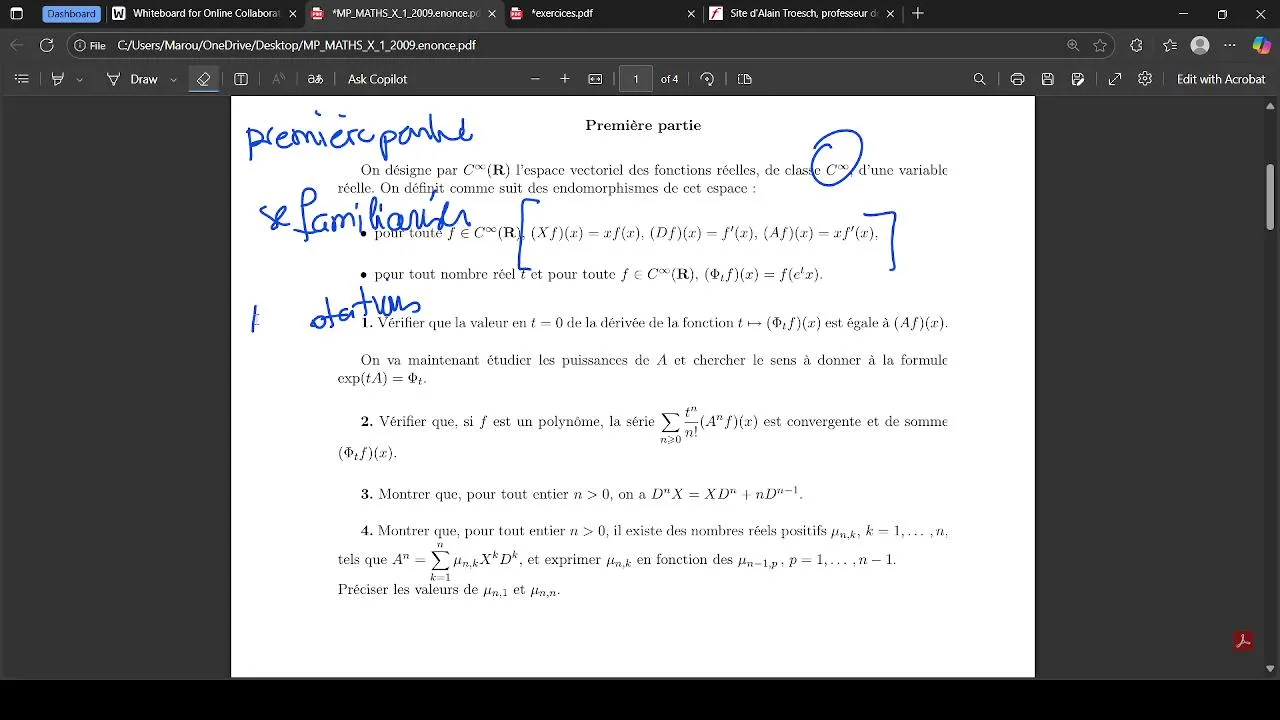Open the tab actions menu

coord(17,14)
